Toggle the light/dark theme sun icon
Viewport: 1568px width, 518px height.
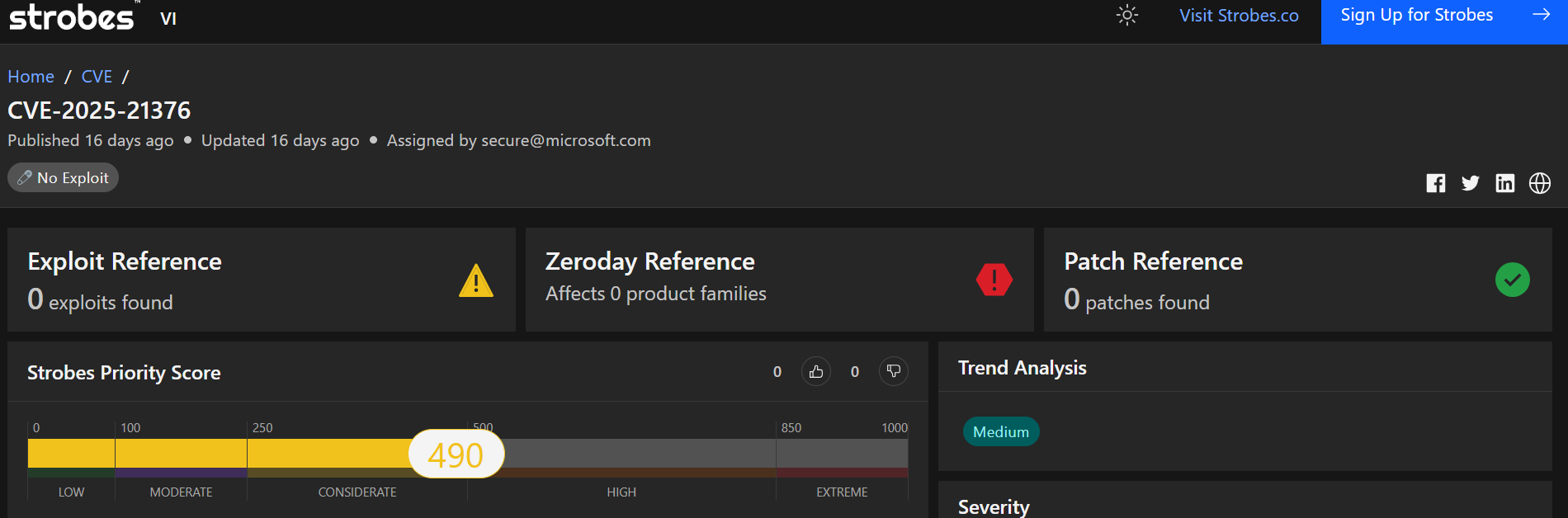coord(1126,15)
